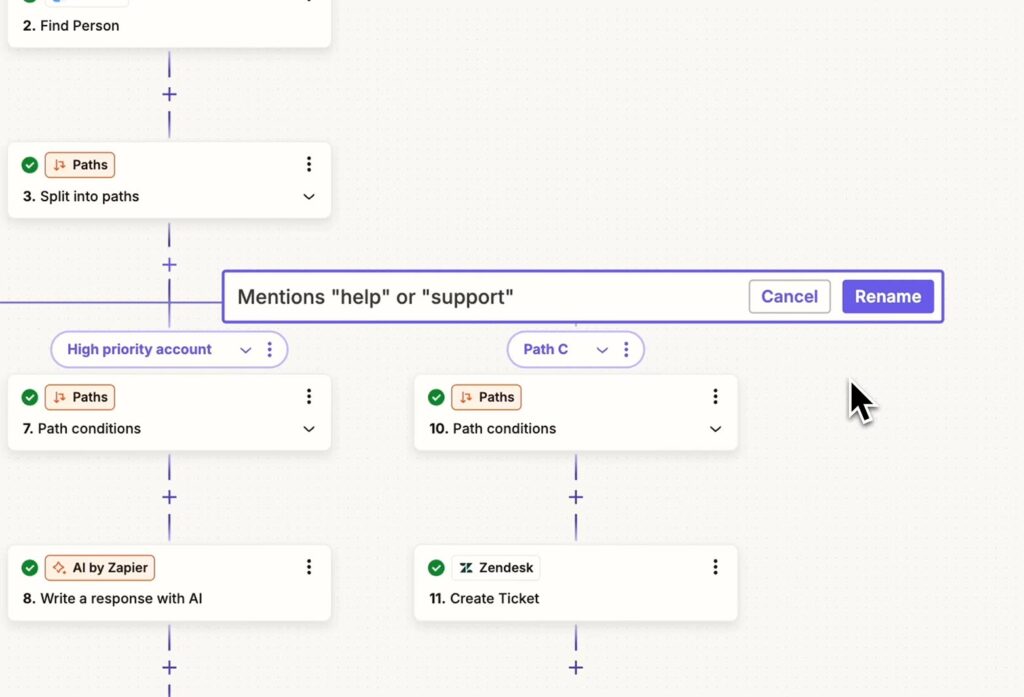
Task: Open three-dot menu on Split into paths step
Action: click(309, 164)
